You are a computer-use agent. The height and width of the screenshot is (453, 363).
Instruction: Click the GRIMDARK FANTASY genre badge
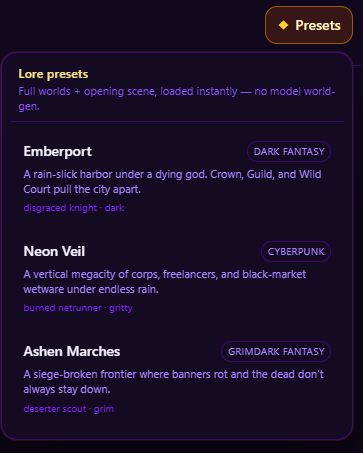[x=276, y=352]
